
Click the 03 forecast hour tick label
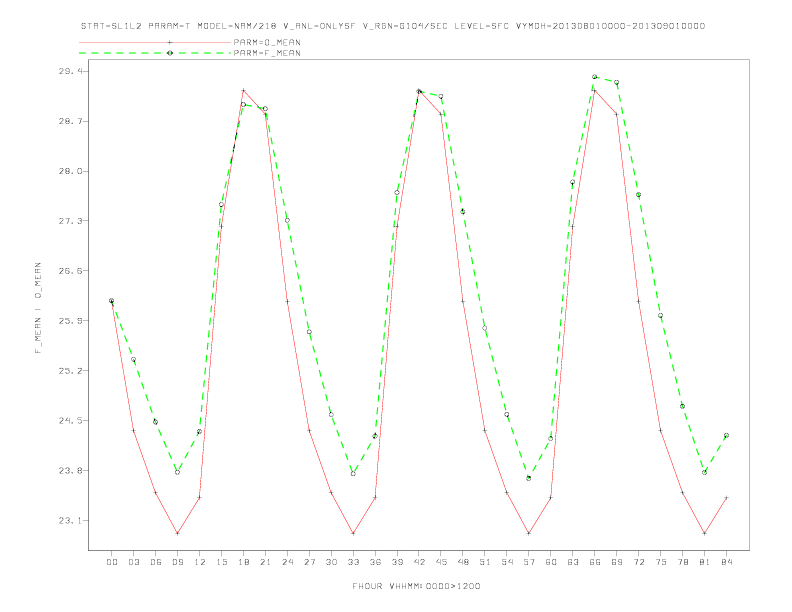[133, 562]
